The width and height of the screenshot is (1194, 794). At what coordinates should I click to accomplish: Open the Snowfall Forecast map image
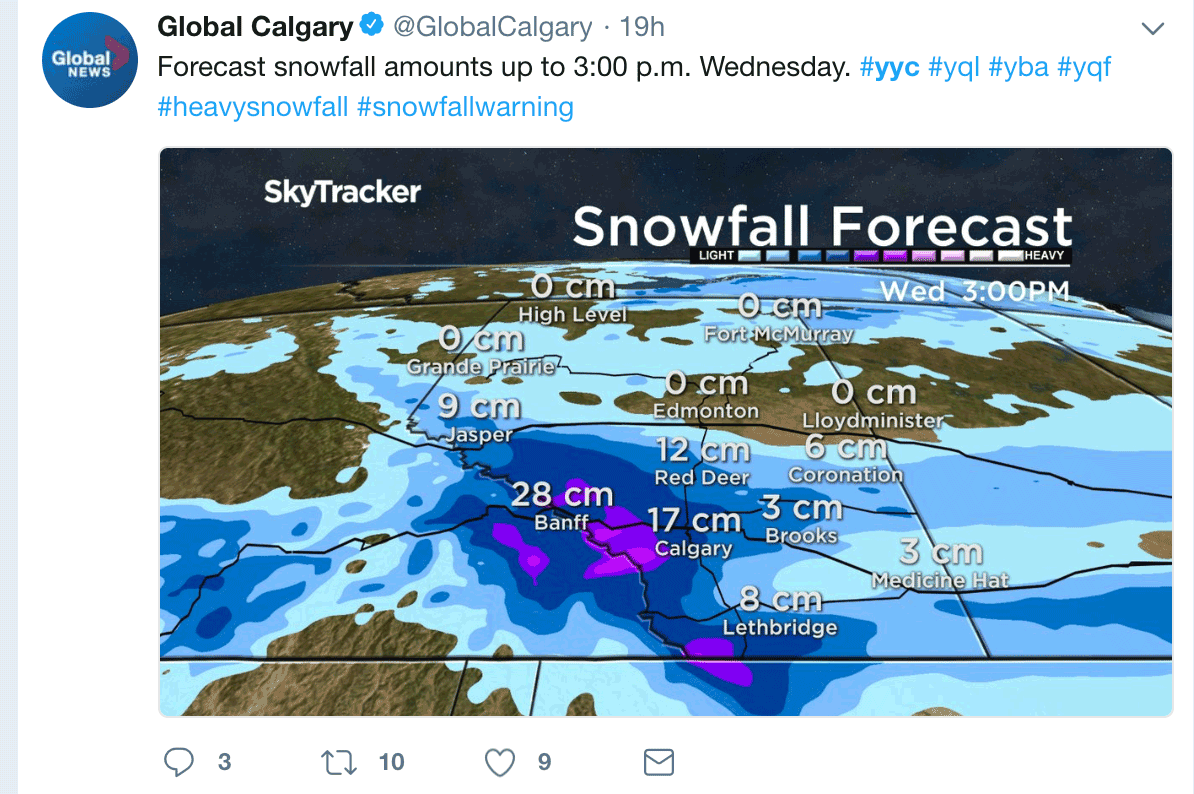click(666, 432)
